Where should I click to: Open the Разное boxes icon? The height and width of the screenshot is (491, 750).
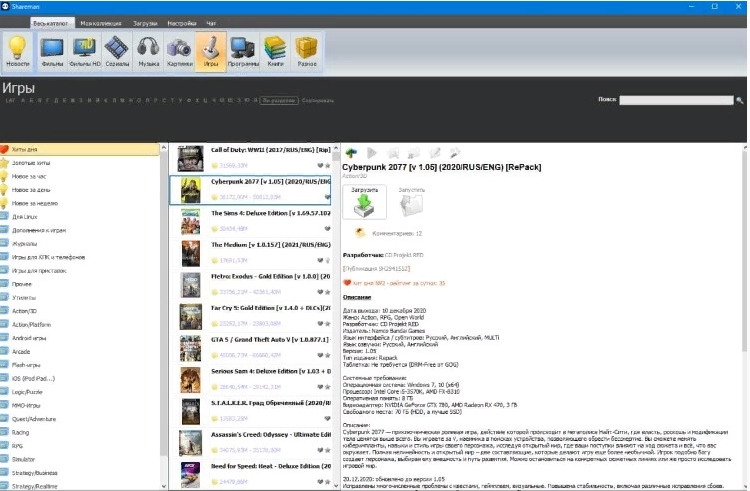[307, 52]
